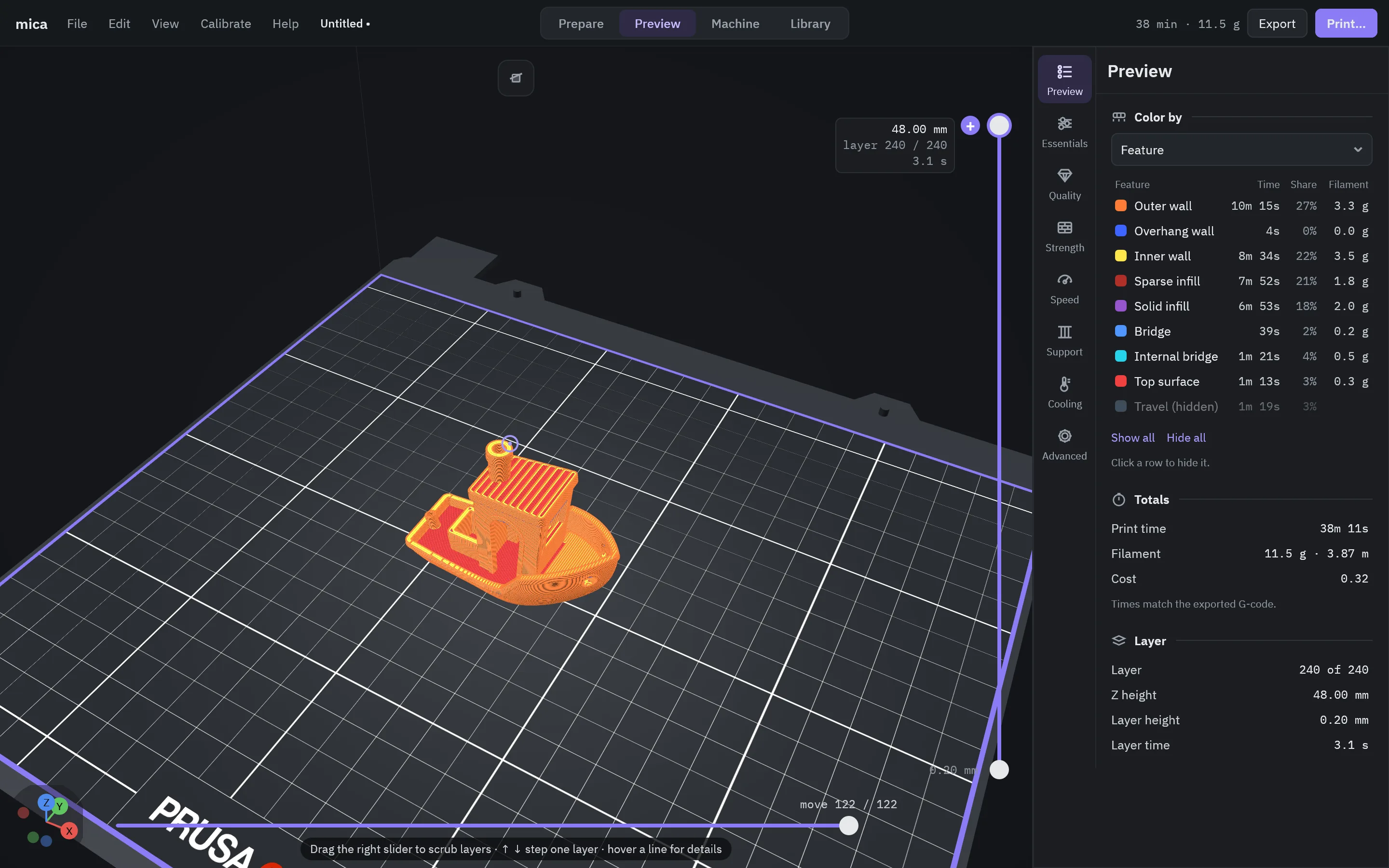Open the Edit menu
1389x868 pixels.
(x=120, y=24)
